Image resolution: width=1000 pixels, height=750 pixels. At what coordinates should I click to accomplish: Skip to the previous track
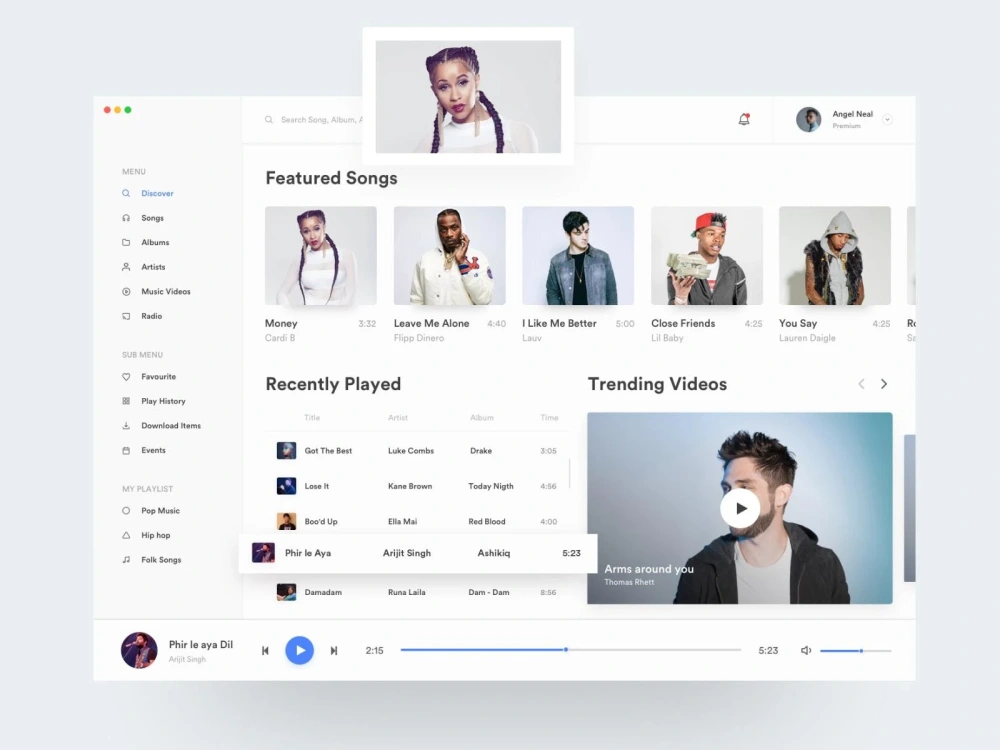click(265, 651)
